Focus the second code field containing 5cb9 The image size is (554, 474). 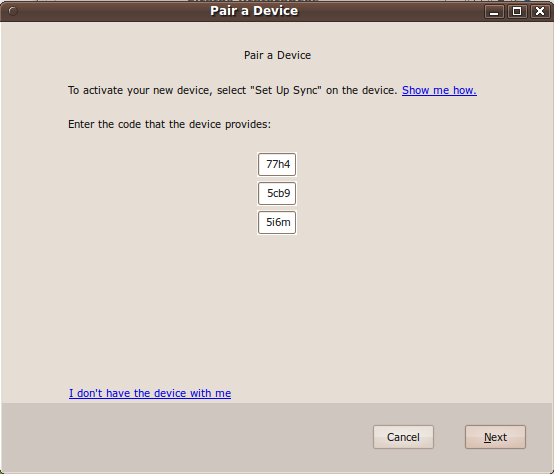tap(277, 193)
